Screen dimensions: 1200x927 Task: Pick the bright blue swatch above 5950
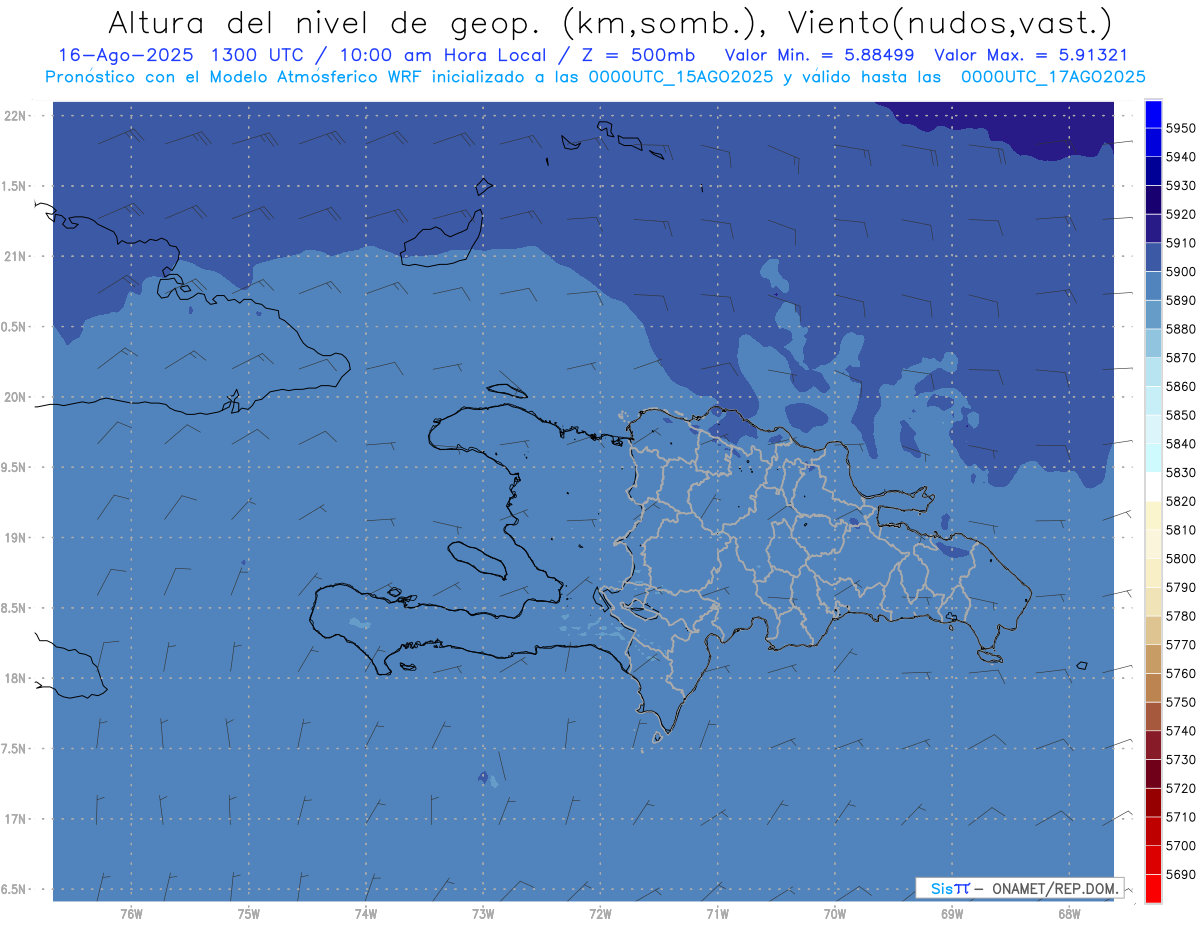pos(1153,114)
